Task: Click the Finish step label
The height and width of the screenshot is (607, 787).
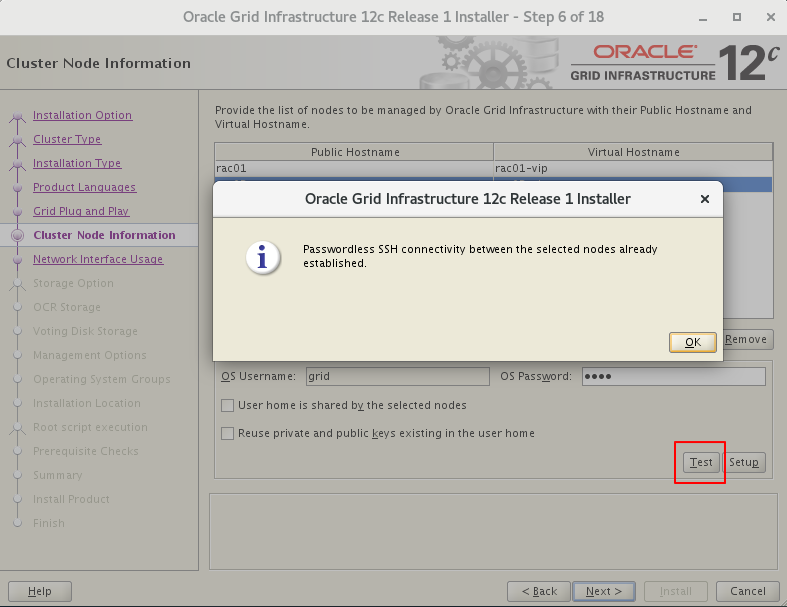Action: [x=49, y=523]
